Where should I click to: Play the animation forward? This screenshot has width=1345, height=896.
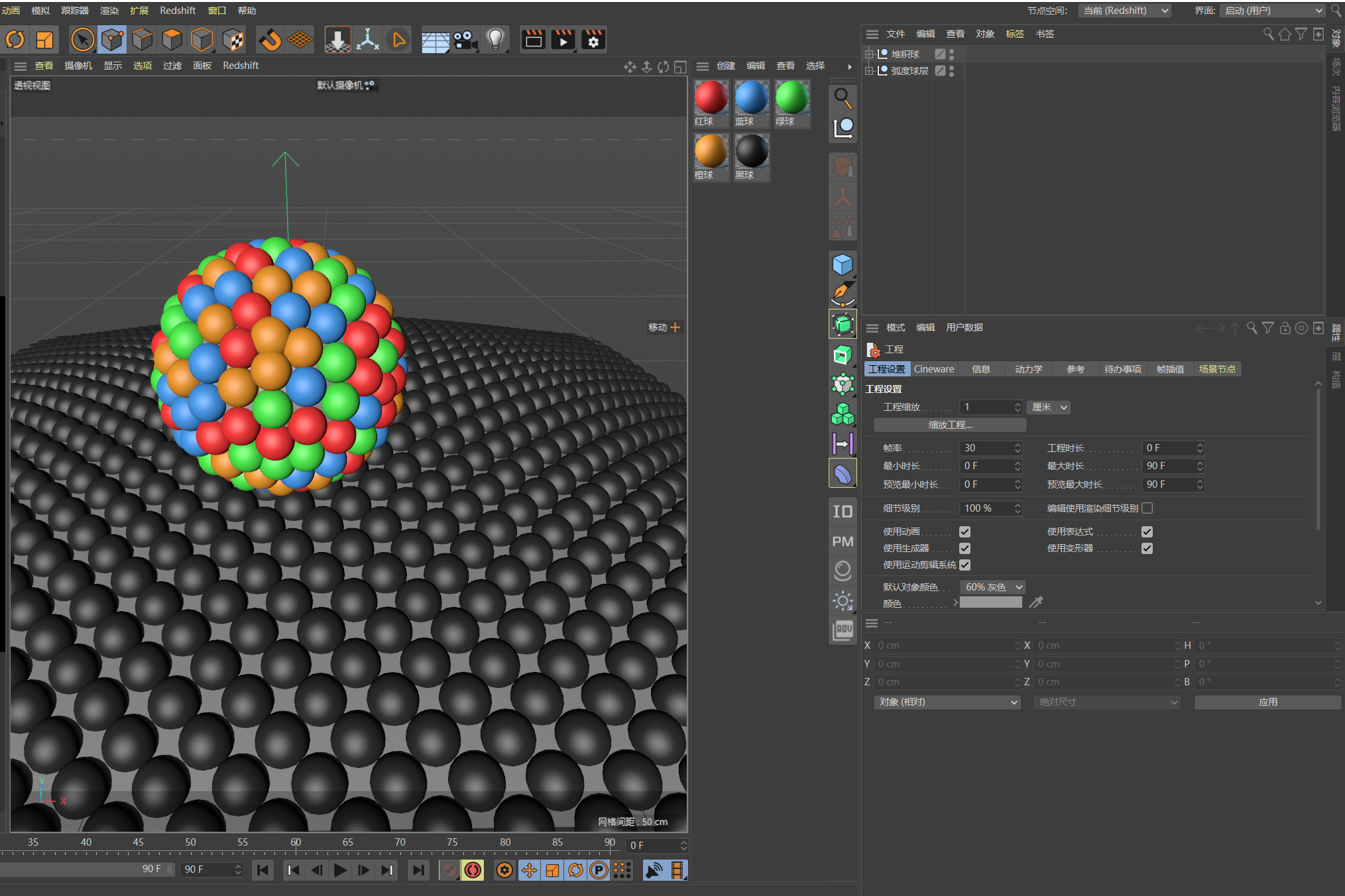340,870
